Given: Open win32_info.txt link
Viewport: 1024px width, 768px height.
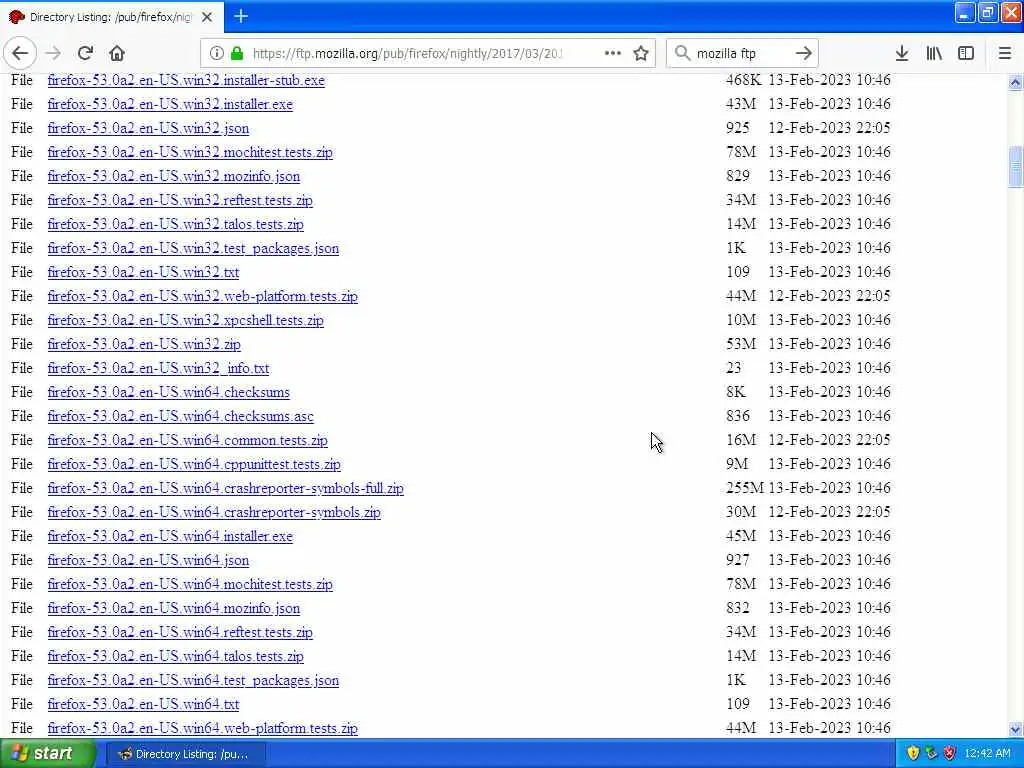Looking at the screenshot, I should 158,368.
